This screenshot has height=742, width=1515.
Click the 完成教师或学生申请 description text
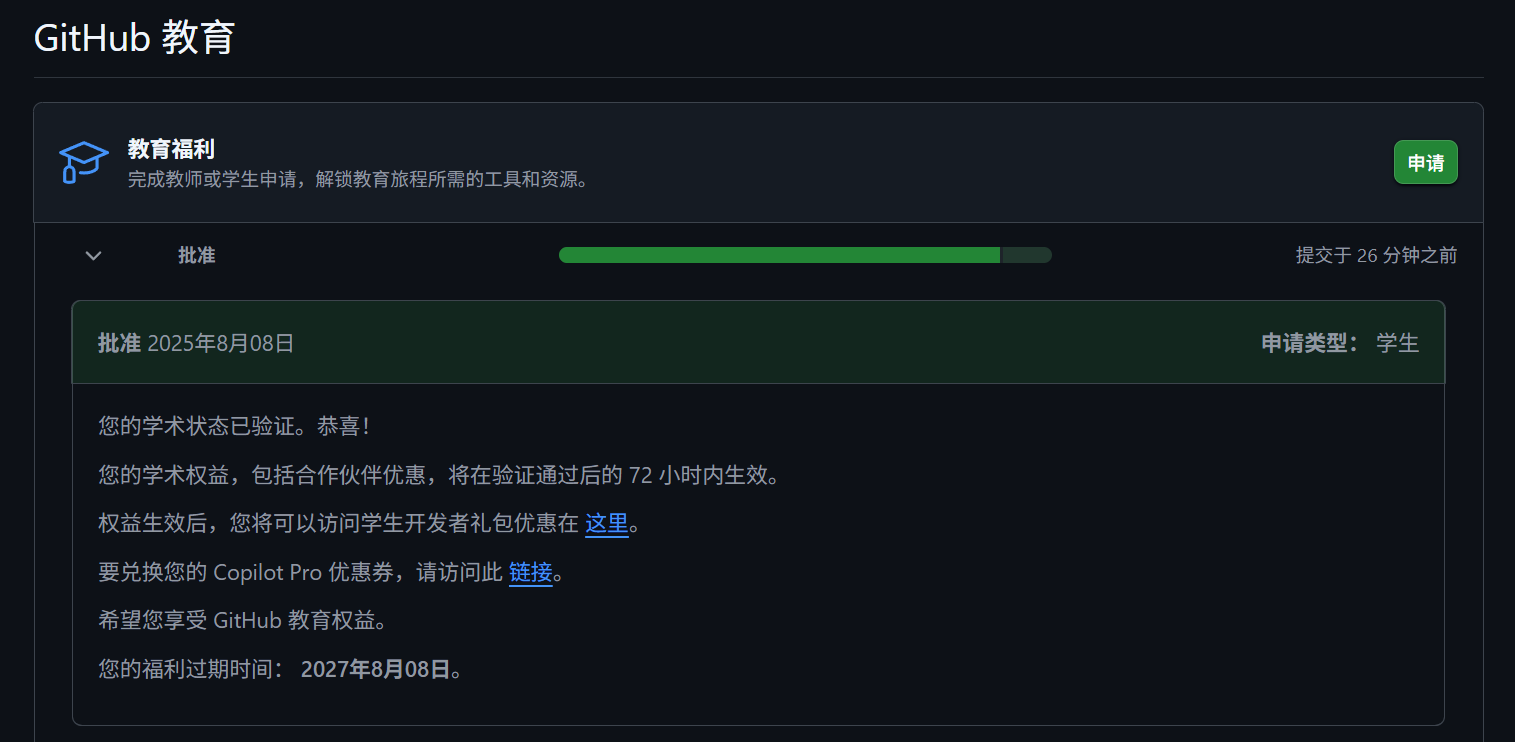[358, 180]
